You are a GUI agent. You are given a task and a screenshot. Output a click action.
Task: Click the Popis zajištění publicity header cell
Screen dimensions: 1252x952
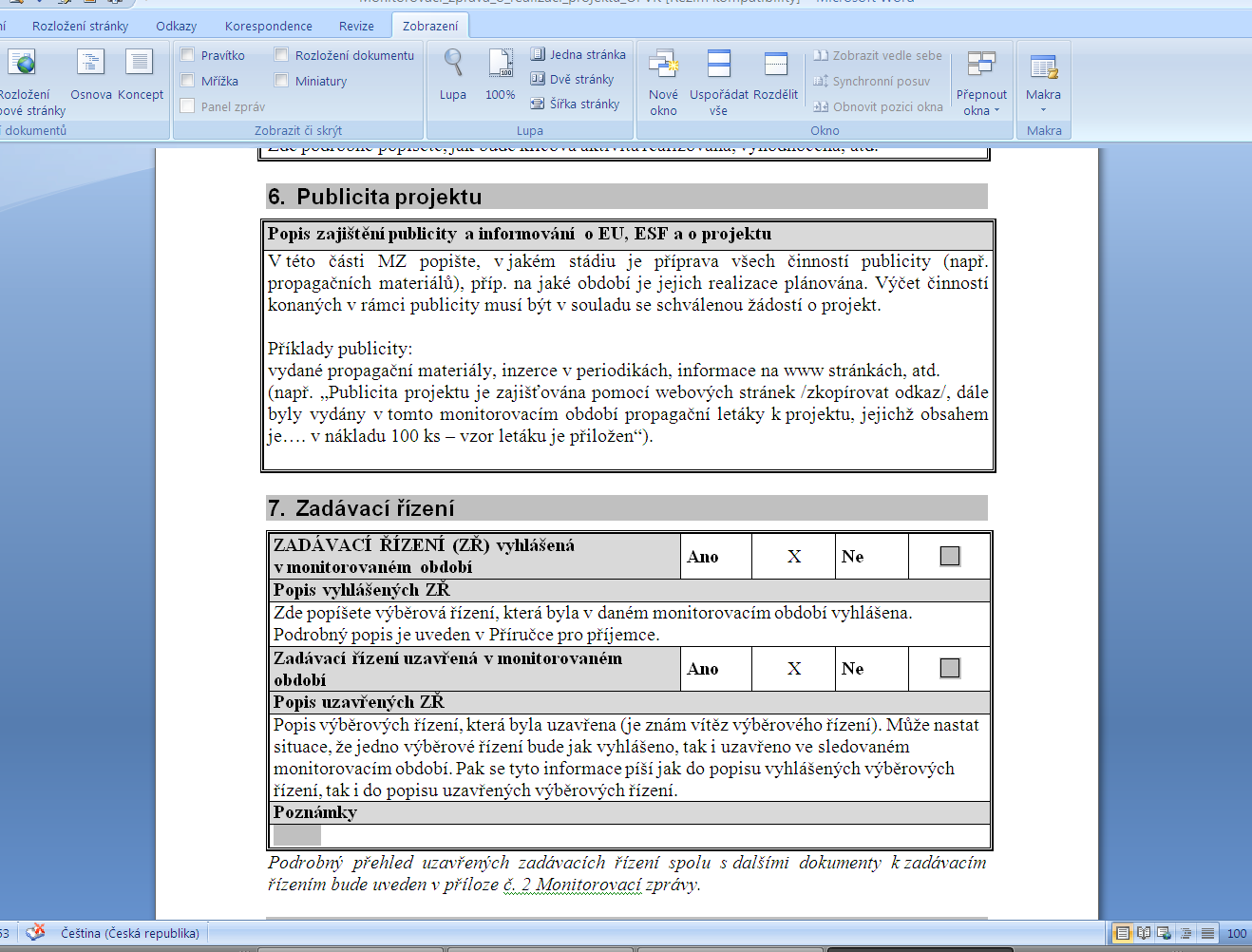coord(628,234)
